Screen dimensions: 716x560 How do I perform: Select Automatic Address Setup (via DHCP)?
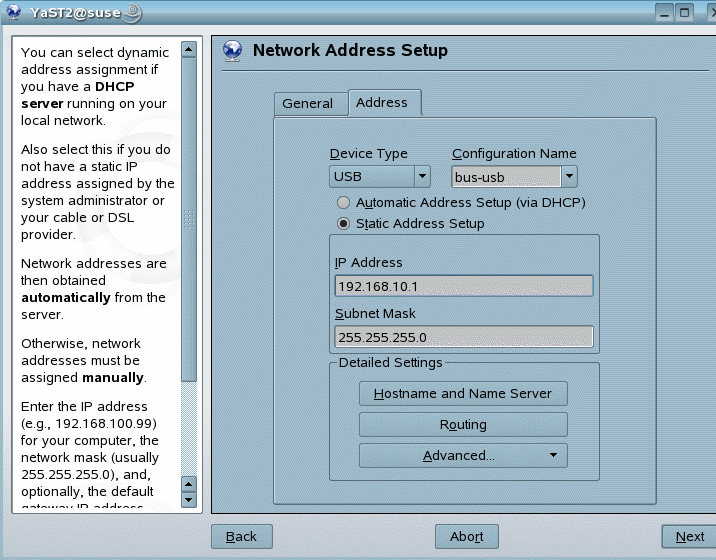point(344,202)
